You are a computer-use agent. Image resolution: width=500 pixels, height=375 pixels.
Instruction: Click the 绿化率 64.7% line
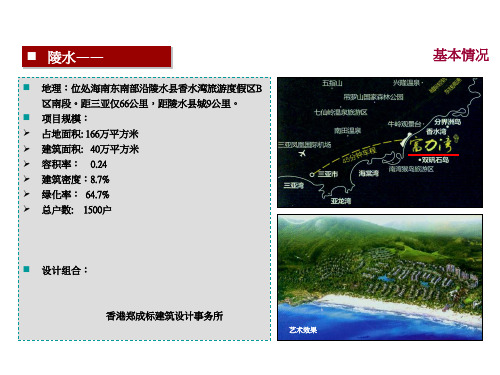76,195
